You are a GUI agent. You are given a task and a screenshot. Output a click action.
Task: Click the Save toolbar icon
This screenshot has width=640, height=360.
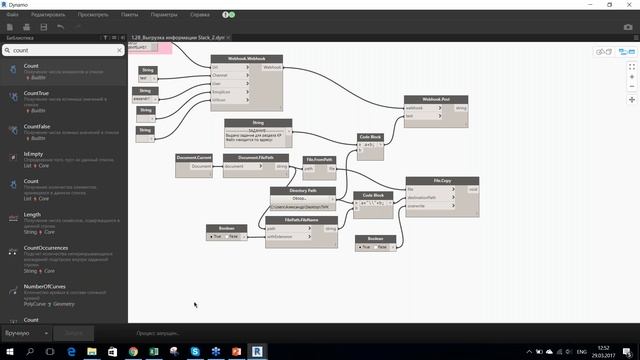click(x=44, y=27)
